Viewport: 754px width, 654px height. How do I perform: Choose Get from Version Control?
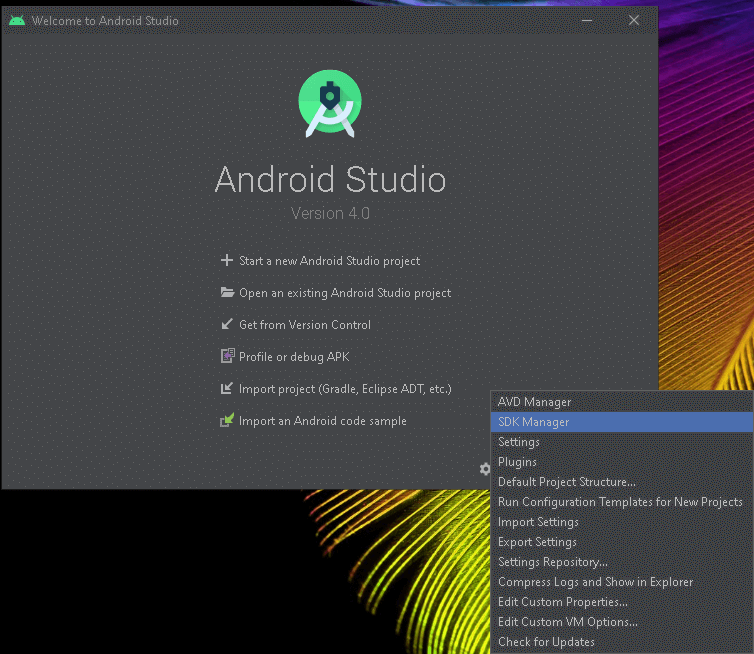pyautogui.click(x=305, y=325)
